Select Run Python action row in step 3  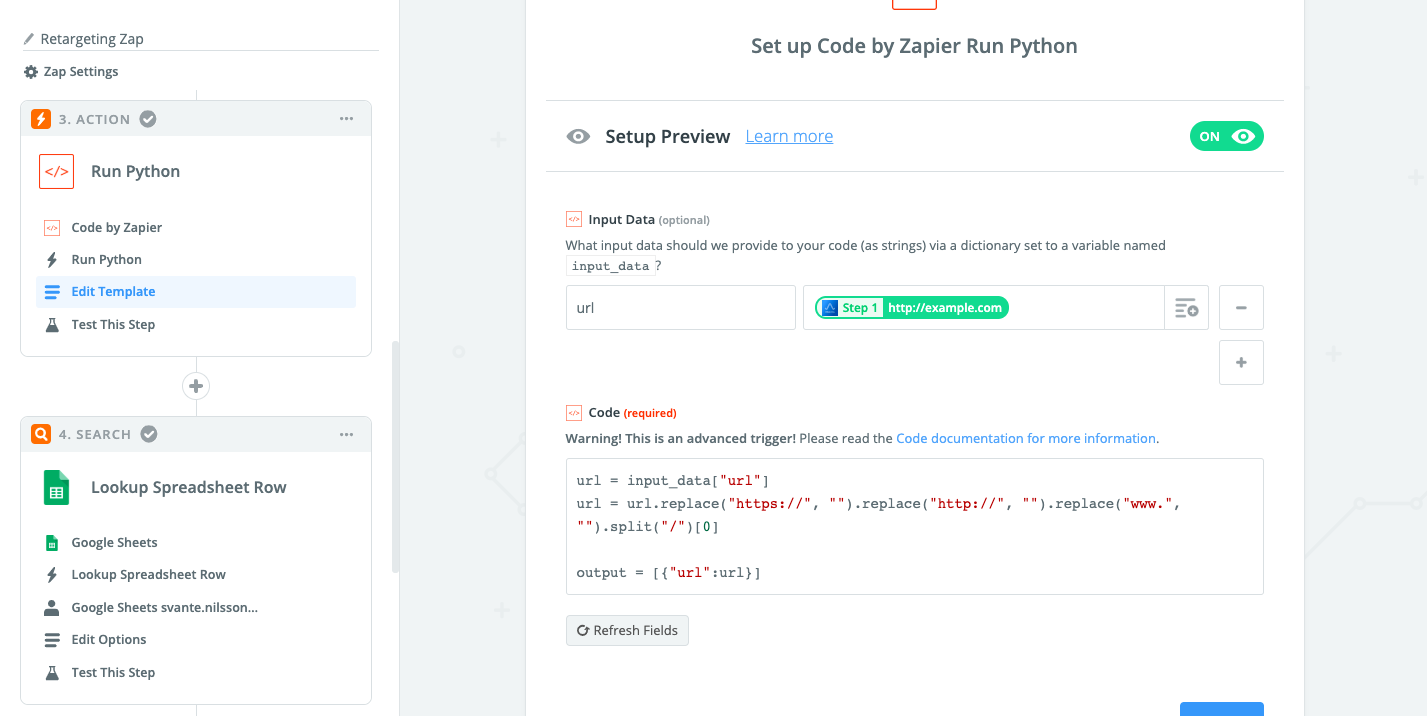tap(196, 259)
